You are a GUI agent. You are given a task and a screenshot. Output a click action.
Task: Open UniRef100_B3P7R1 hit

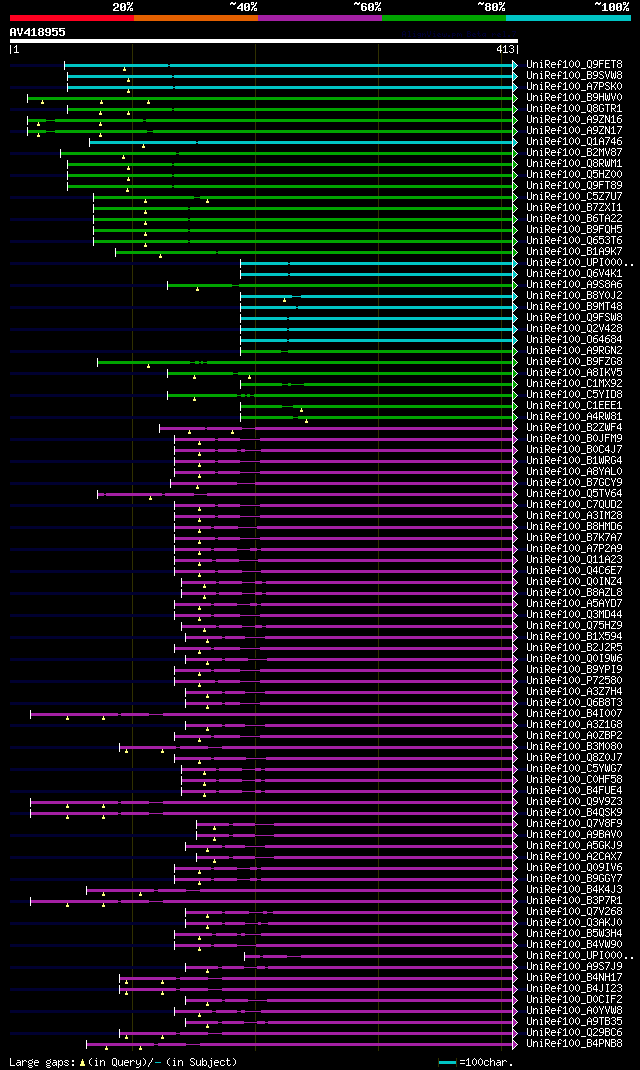point(574,900)
